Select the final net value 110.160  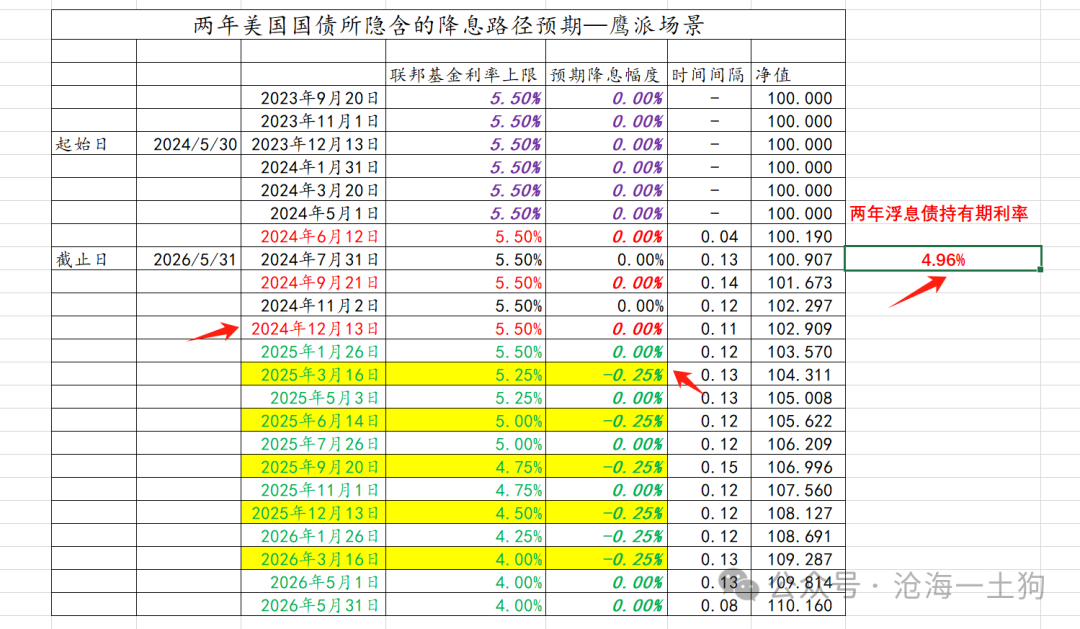point(798,605)
